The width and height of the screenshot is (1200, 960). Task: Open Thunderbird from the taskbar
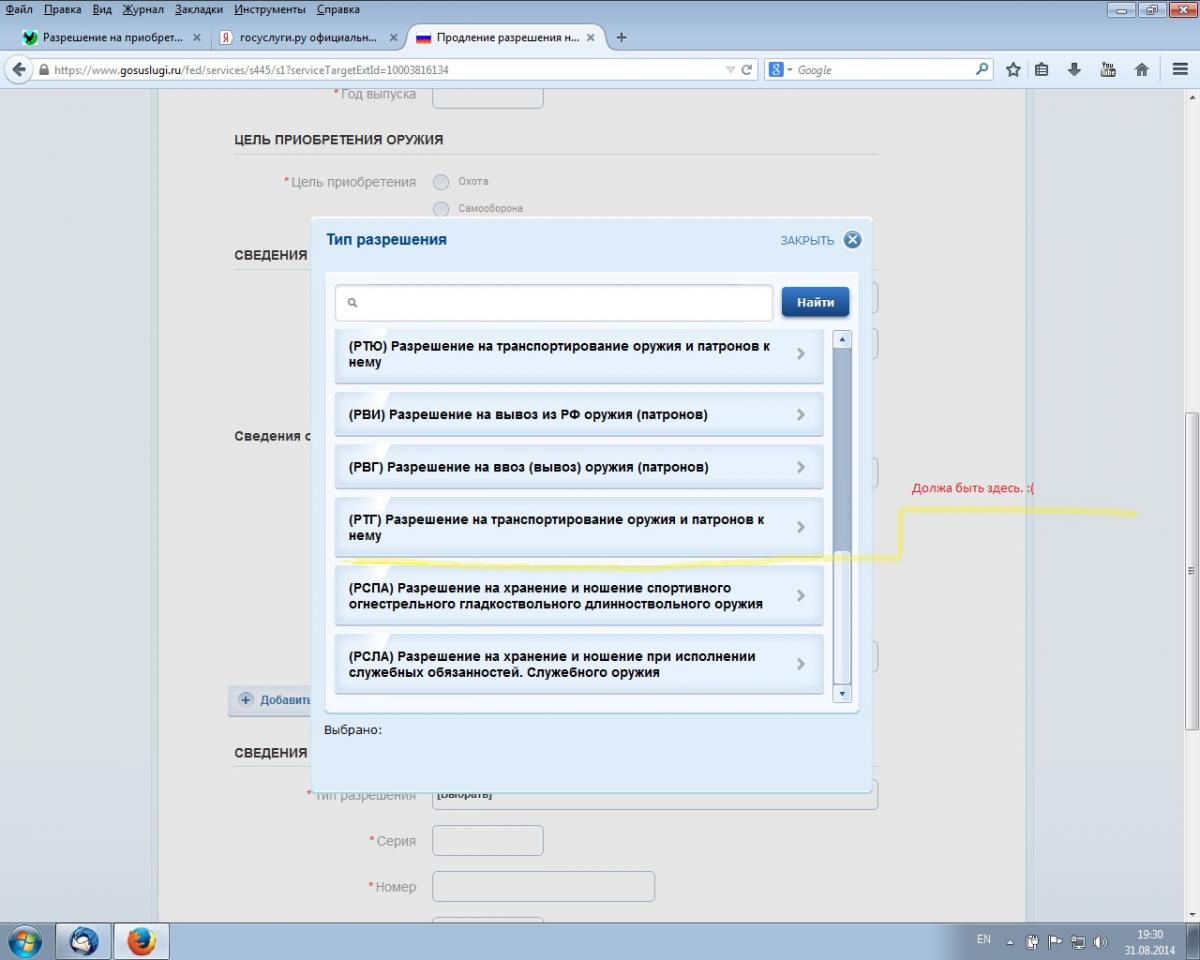point(84,941)
